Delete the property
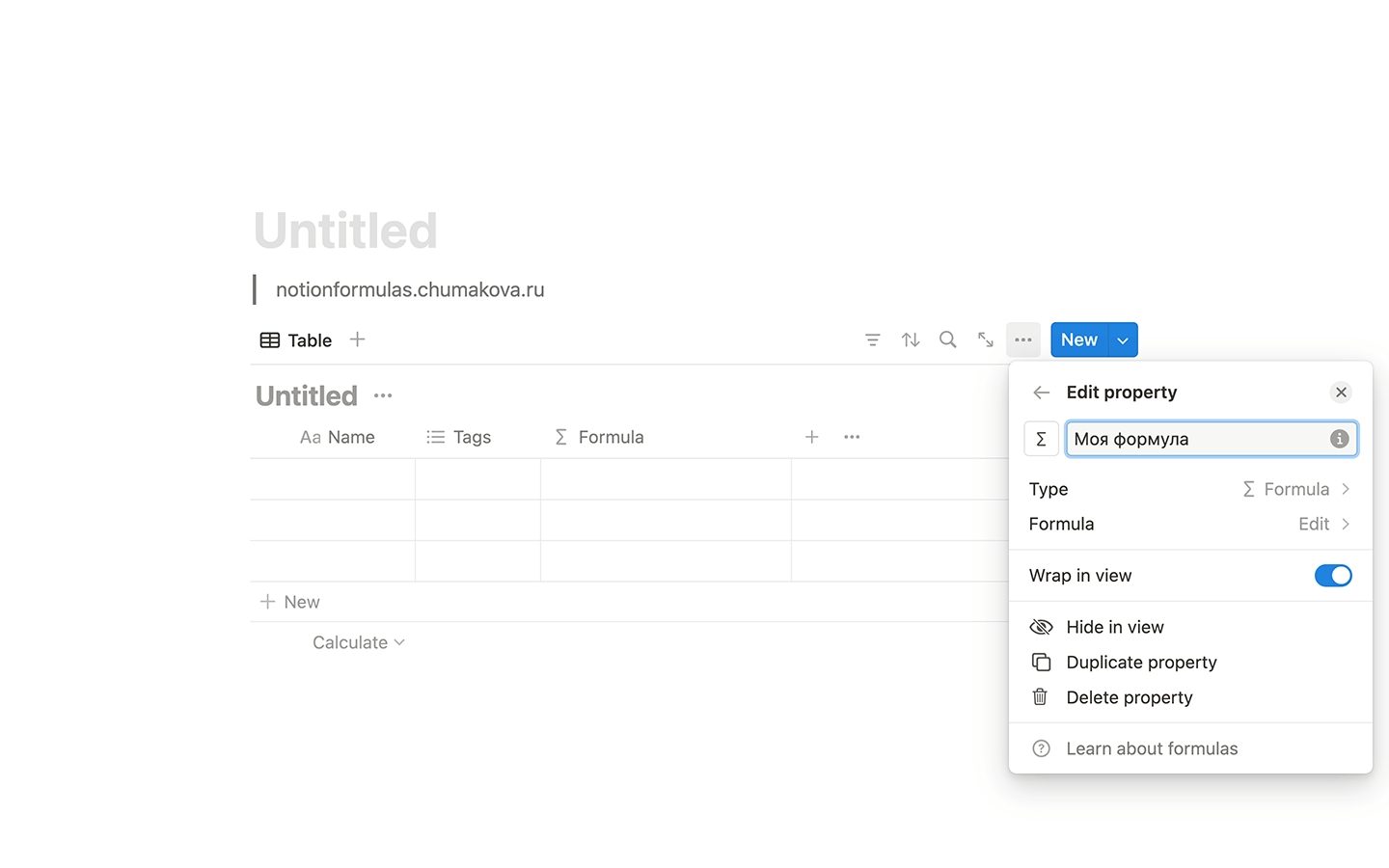The image size is (1389, 868). [x=1190, y=697]
